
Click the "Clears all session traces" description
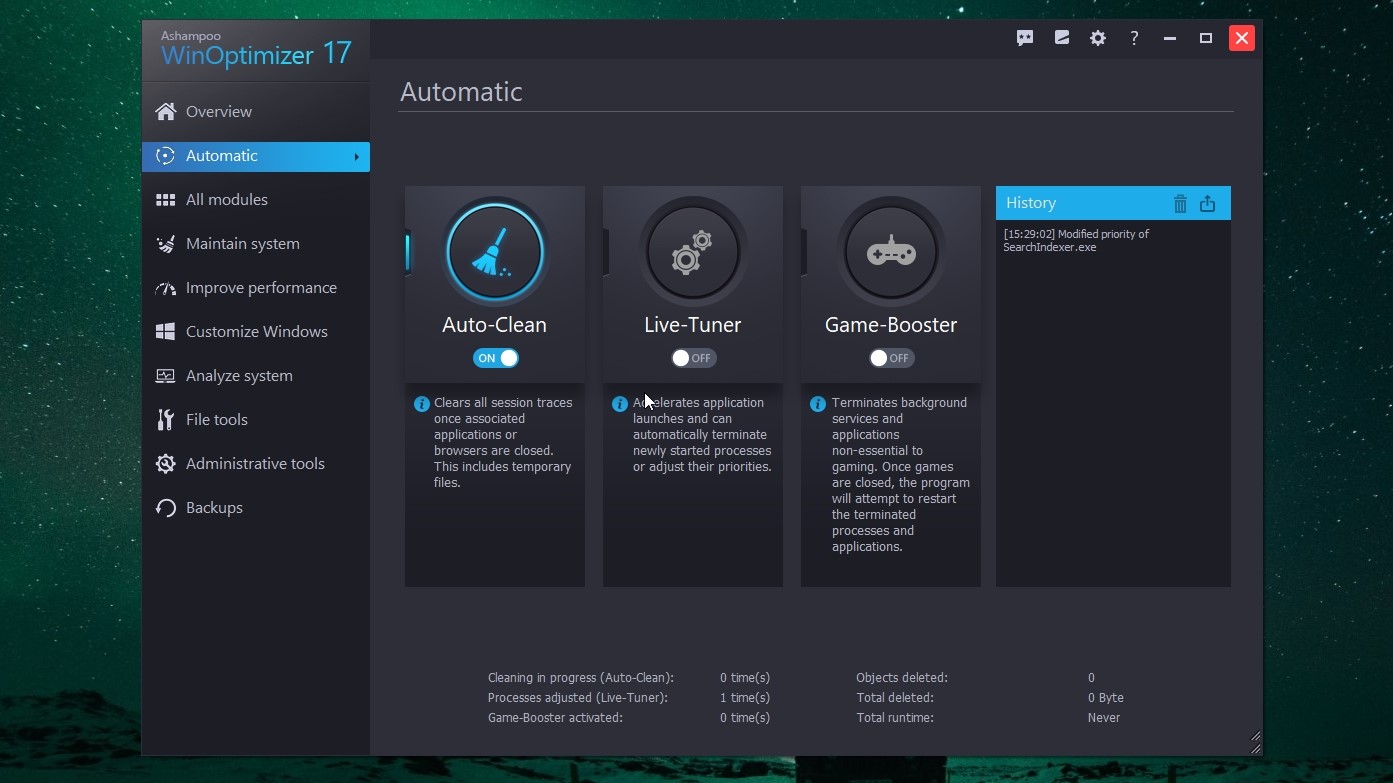tap(503, 443)
